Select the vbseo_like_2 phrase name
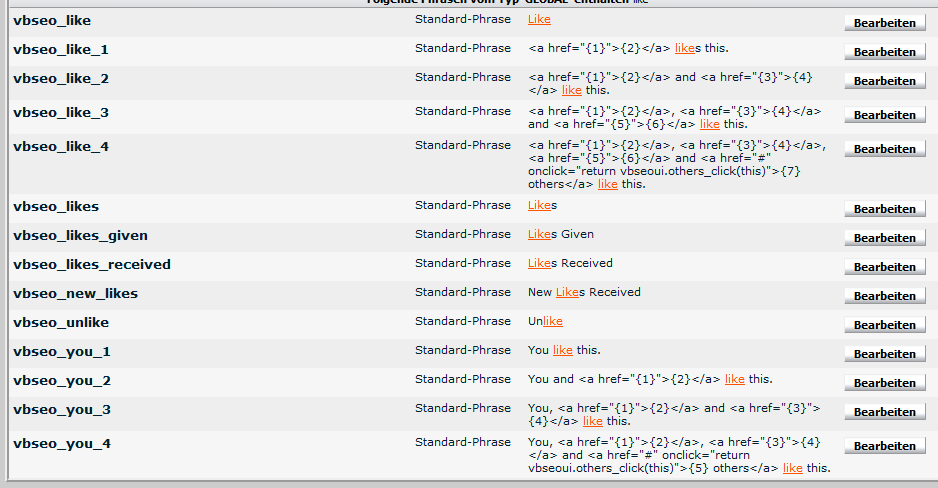The height and width of the screenshot is (488, 938). click(x=61, y=78)
